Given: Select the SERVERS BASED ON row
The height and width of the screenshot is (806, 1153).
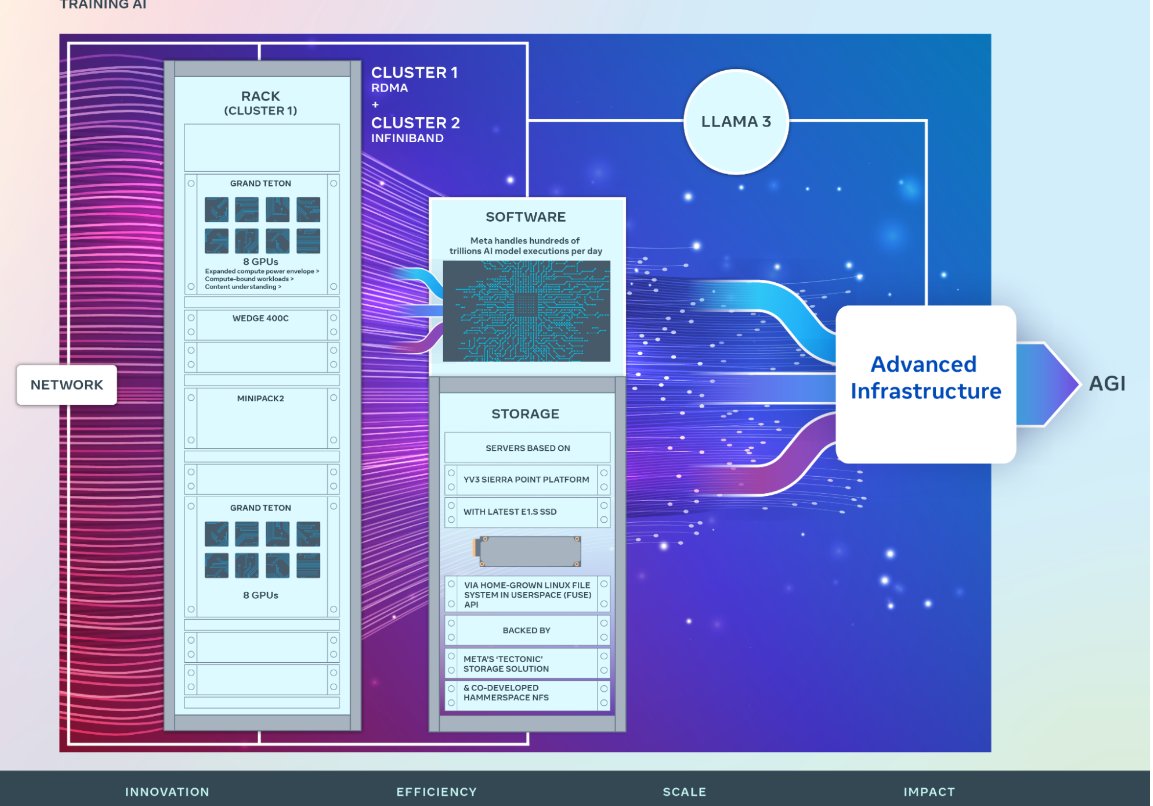Looking at the screenshot, I should [x=527, y=448].
